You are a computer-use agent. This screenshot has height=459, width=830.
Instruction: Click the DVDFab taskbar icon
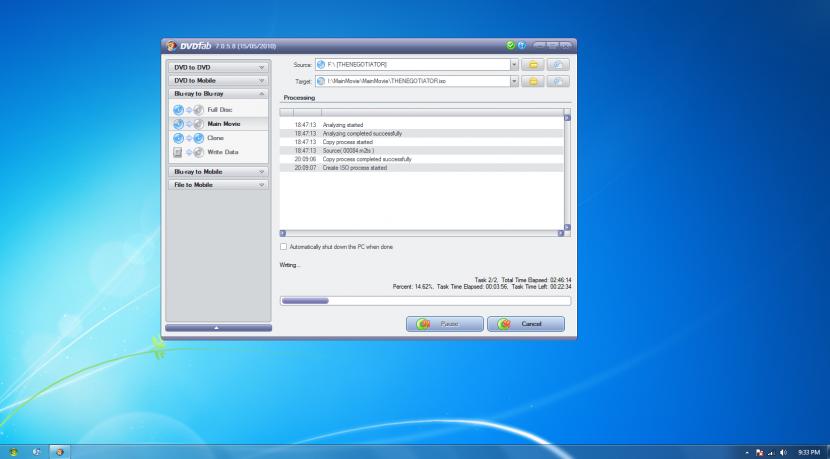pyautogui.click(x=60, y=452)
